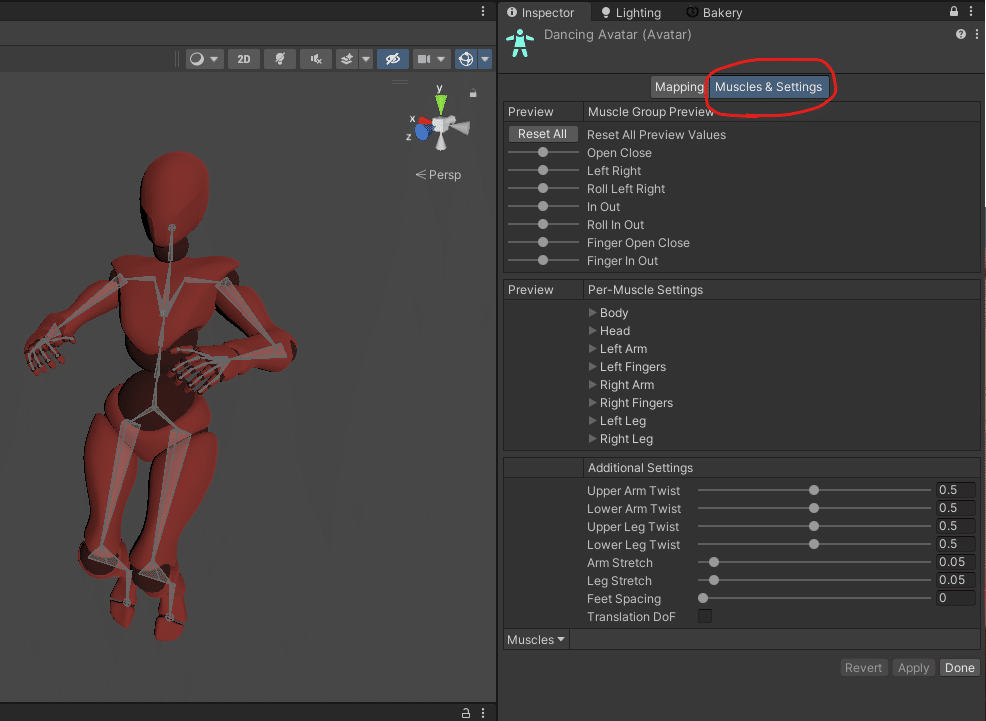Image resolution: width=986 pixels, height=721 pixels.
Task: Toggle 2D view mode in Scene toolbar
Action: coord(243,59)
